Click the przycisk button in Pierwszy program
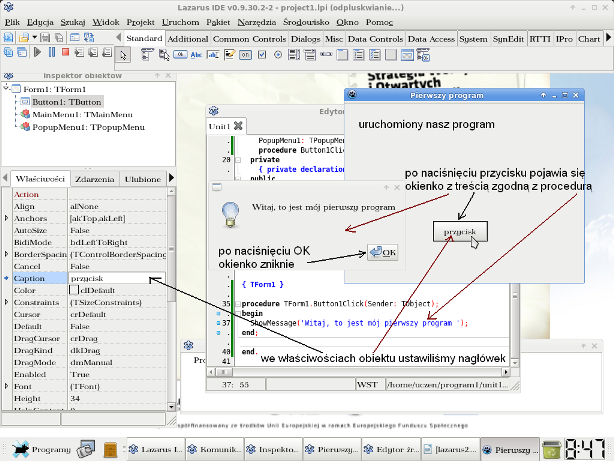The height and width of the screenshot is (461, 614). click(x=460, y=231)
